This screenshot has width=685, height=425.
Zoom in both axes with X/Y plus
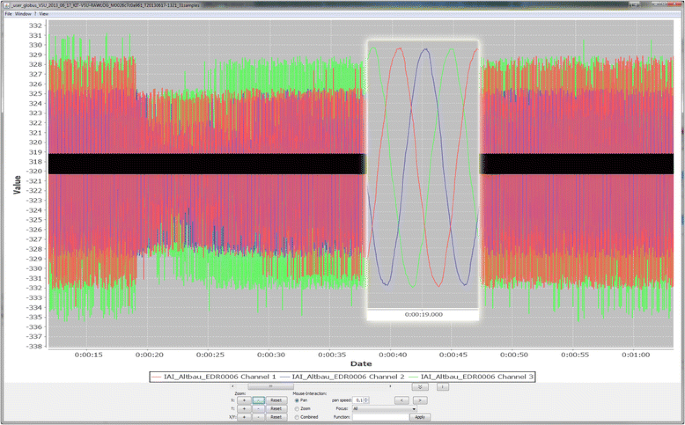(244, 416)
